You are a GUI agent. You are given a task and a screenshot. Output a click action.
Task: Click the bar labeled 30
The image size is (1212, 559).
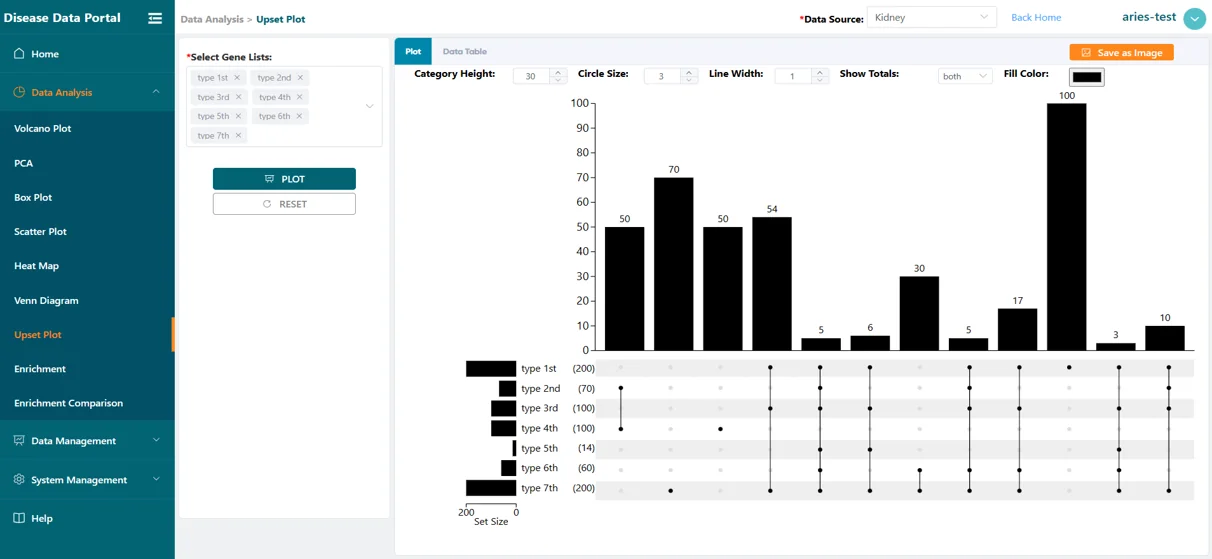tap(919, 314)
